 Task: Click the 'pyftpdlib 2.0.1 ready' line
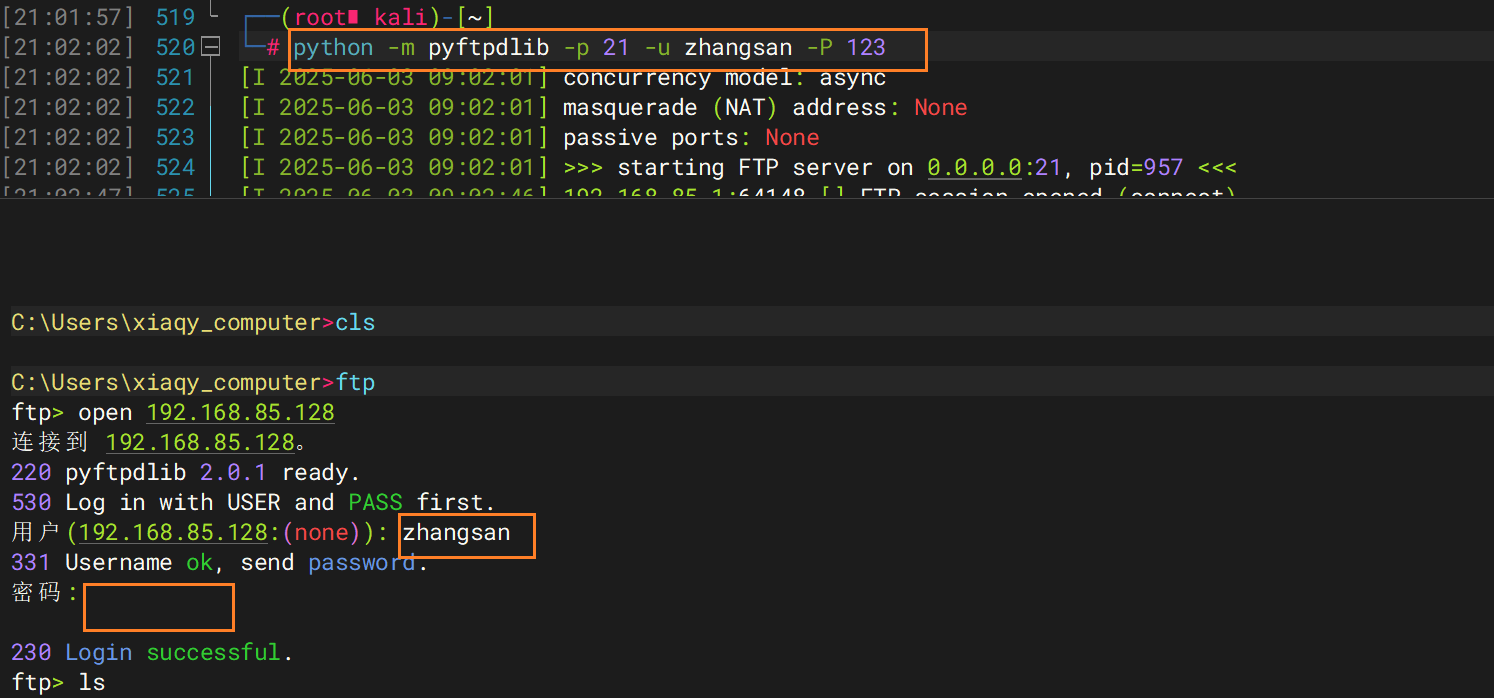pyautogui.click(x=185, y=472)
